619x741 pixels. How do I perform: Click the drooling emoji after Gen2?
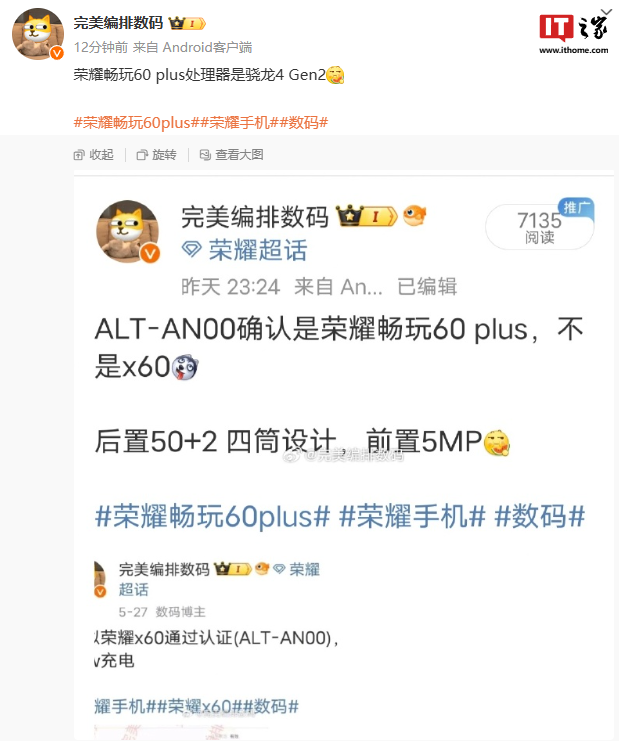[x=335, y=75]
